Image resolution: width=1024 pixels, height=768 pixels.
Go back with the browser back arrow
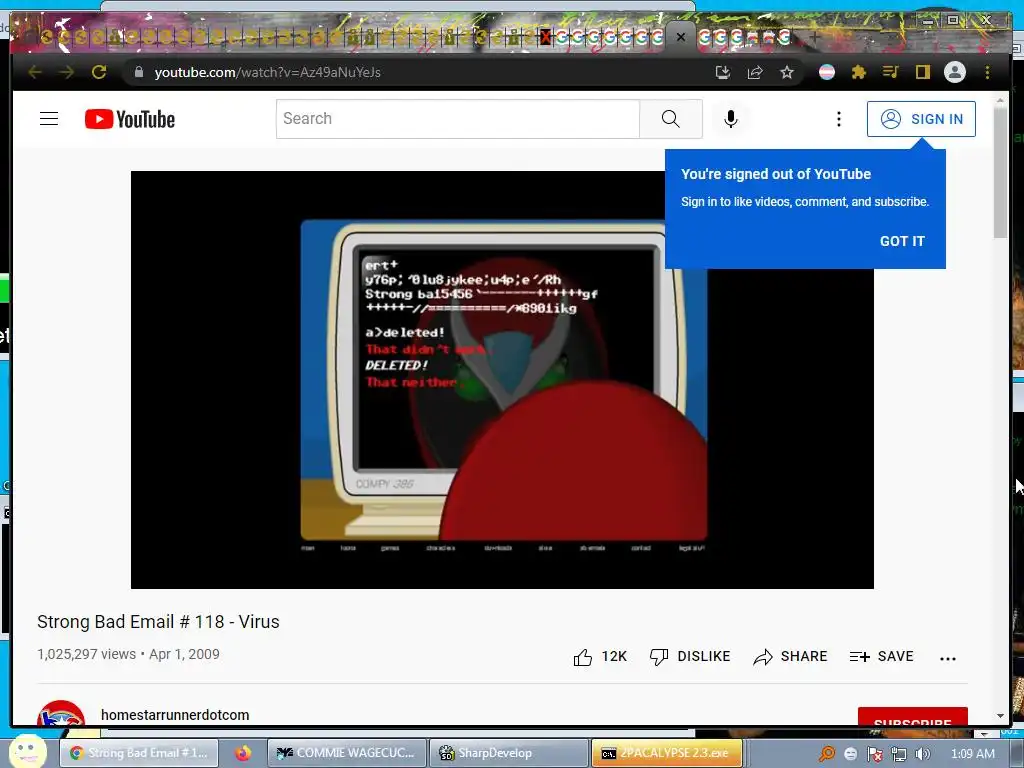(x=35, y=72)
